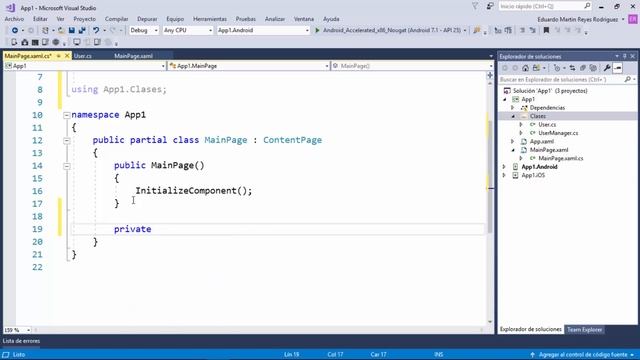This screenshot has height=360, width=640.
Task: Click Agregar al control de código fuente
Action: [x=582, y=355]
